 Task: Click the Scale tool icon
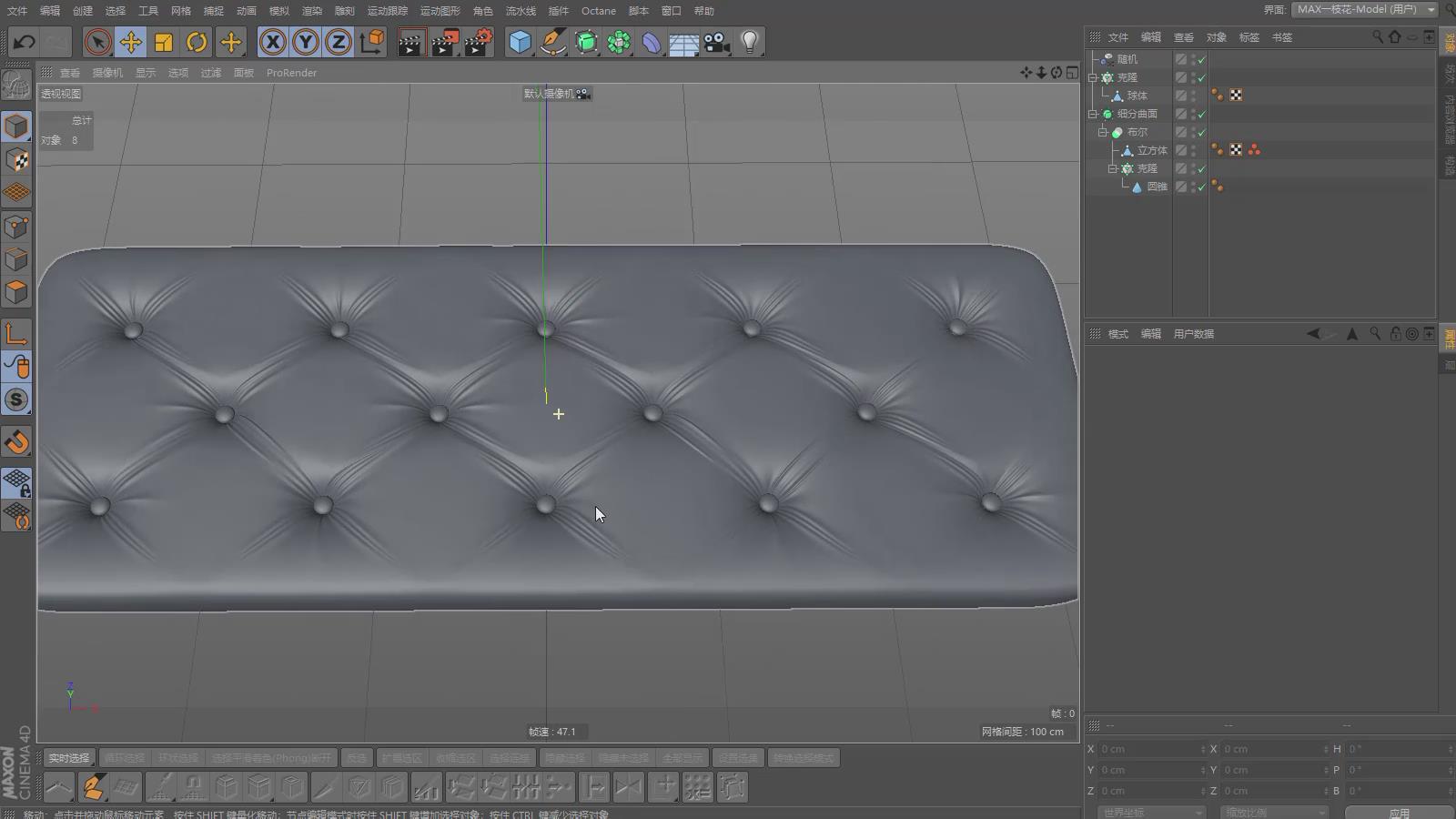pyautogui.click(x=164, y=42)
